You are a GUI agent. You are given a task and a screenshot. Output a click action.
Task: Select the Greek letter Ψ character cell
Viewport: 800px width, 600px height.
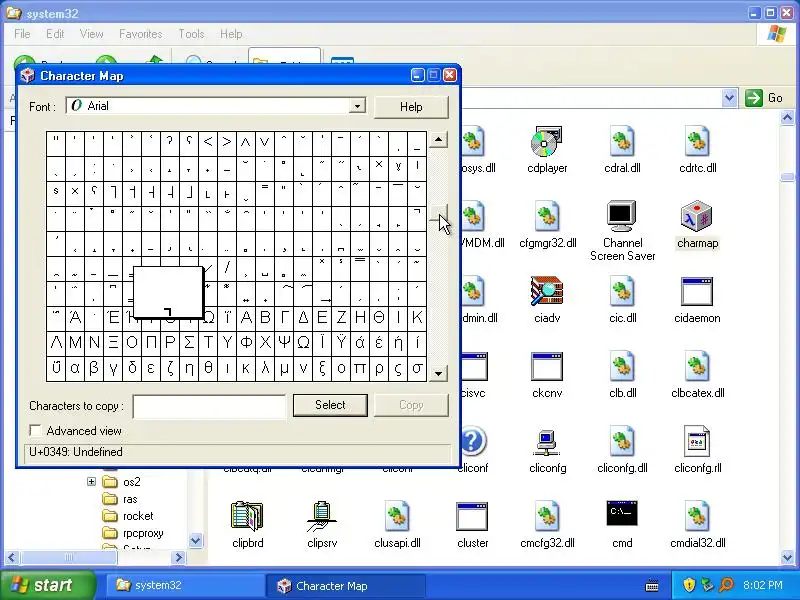click(284, 342)
